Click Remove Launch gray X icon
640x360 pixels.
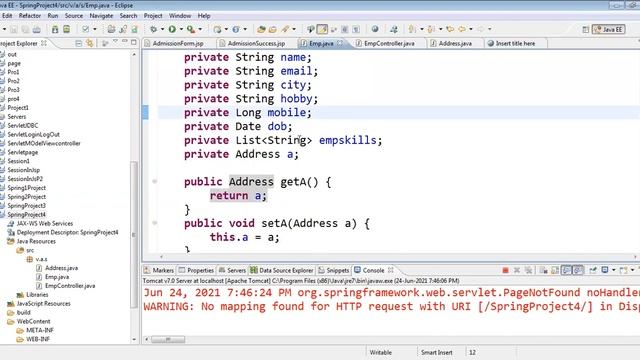(x=517, y=270)
